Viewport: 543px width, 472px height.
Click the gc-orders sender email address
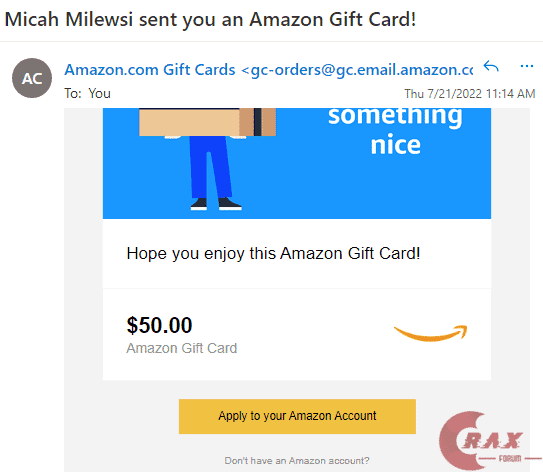[357, 70]
